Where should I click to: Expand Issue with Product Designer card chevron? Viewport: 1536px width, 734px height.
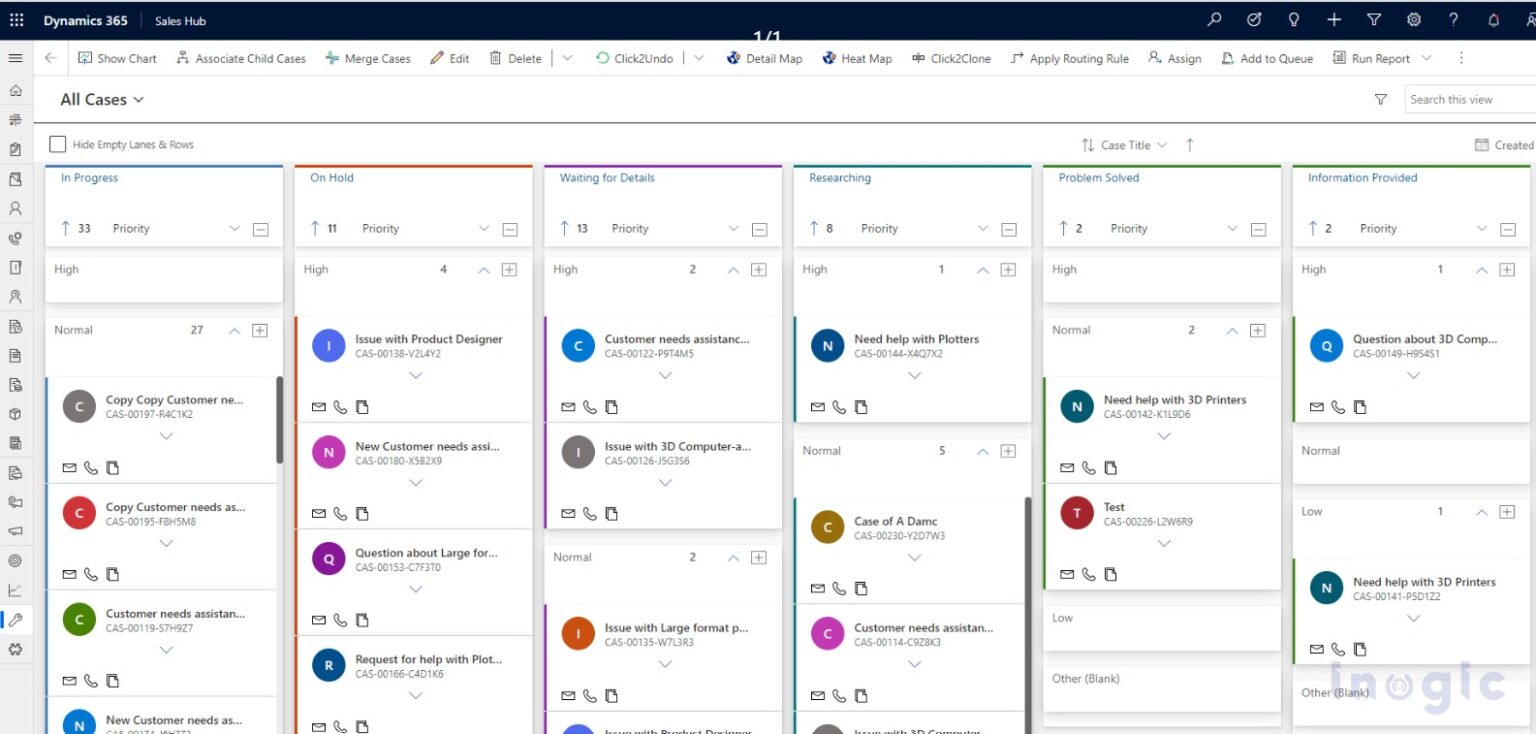pyautogui.click(x=416, y=376)
